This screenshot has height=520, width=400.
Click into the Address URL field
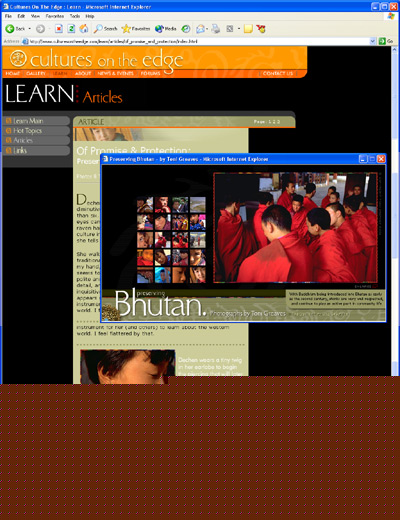(x=199, y=41)
